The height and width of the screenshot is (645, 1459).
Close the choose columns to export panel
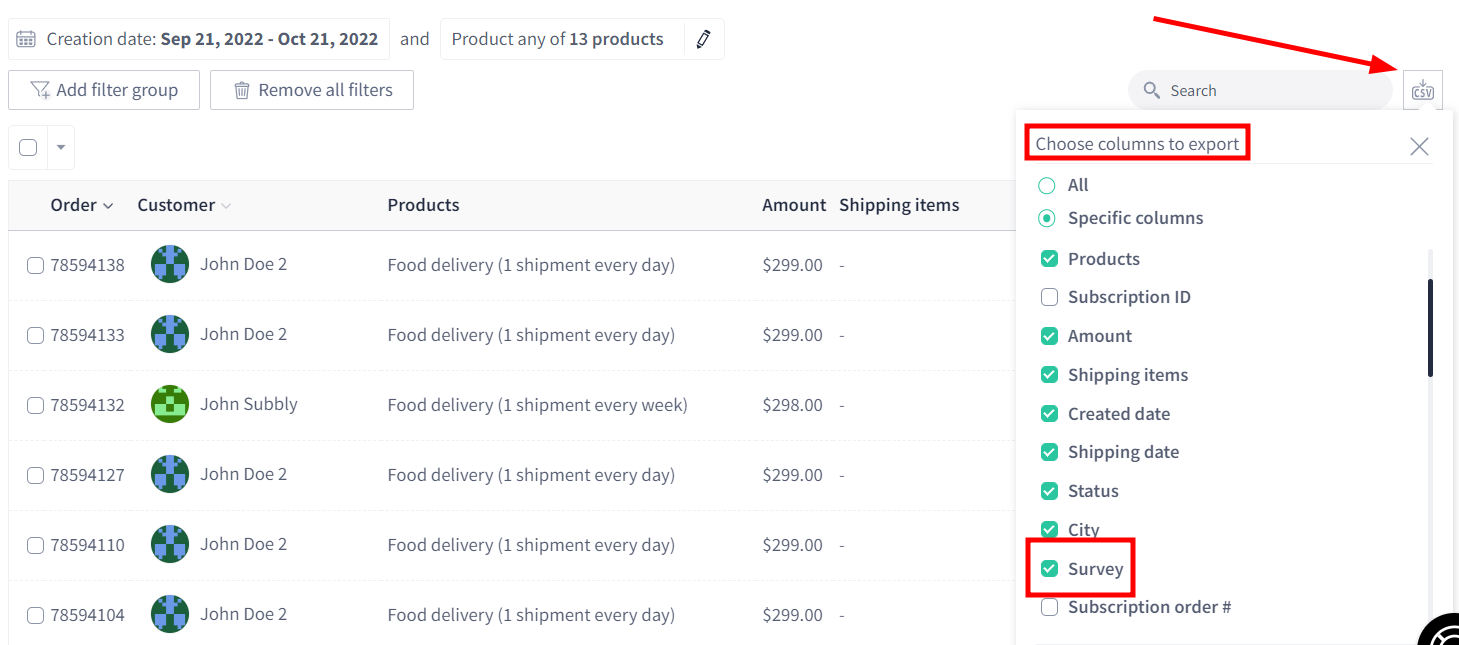point(1419,147)
